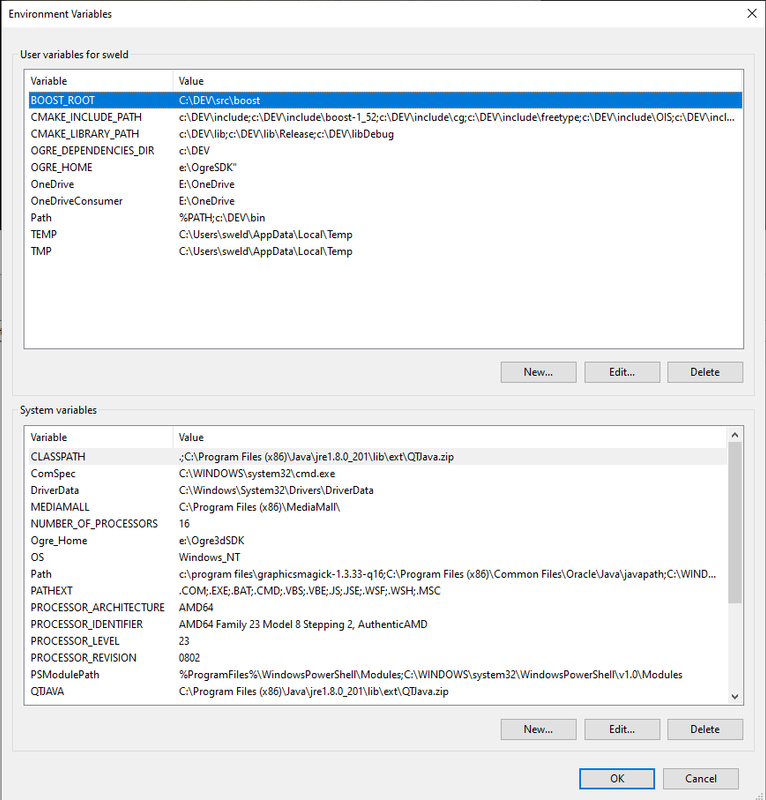This screenshot has width=766, height=800.
Task: Select the CMAKE_INCLUDE_PATH user variable
Action: [x=385, y=117]
